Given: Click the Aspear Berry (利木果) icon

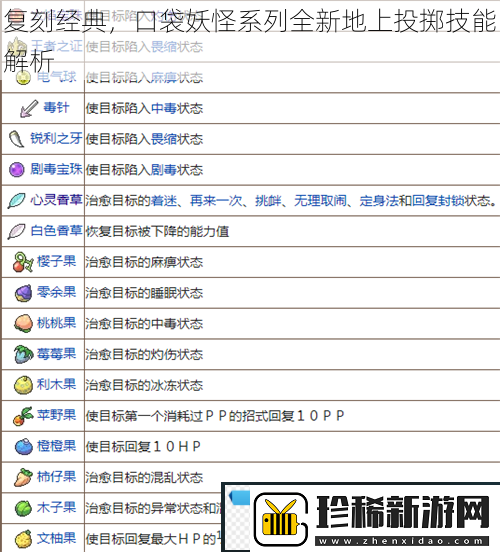Looking at the screenshot, I should click(x=23, y=385).
